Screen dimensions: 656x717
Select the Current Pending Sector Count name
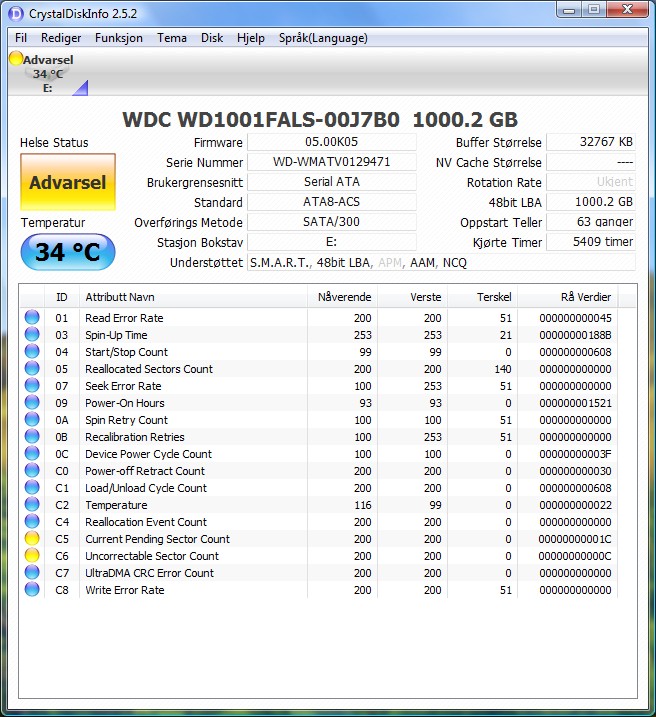pos(157,539)
